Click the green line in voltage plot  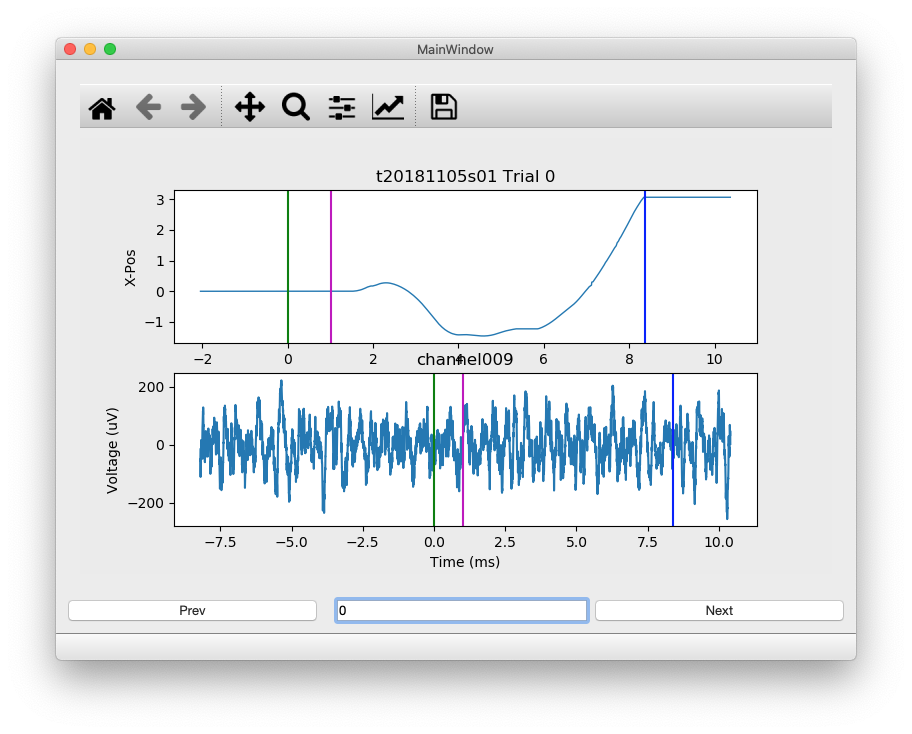pos(434,450)
